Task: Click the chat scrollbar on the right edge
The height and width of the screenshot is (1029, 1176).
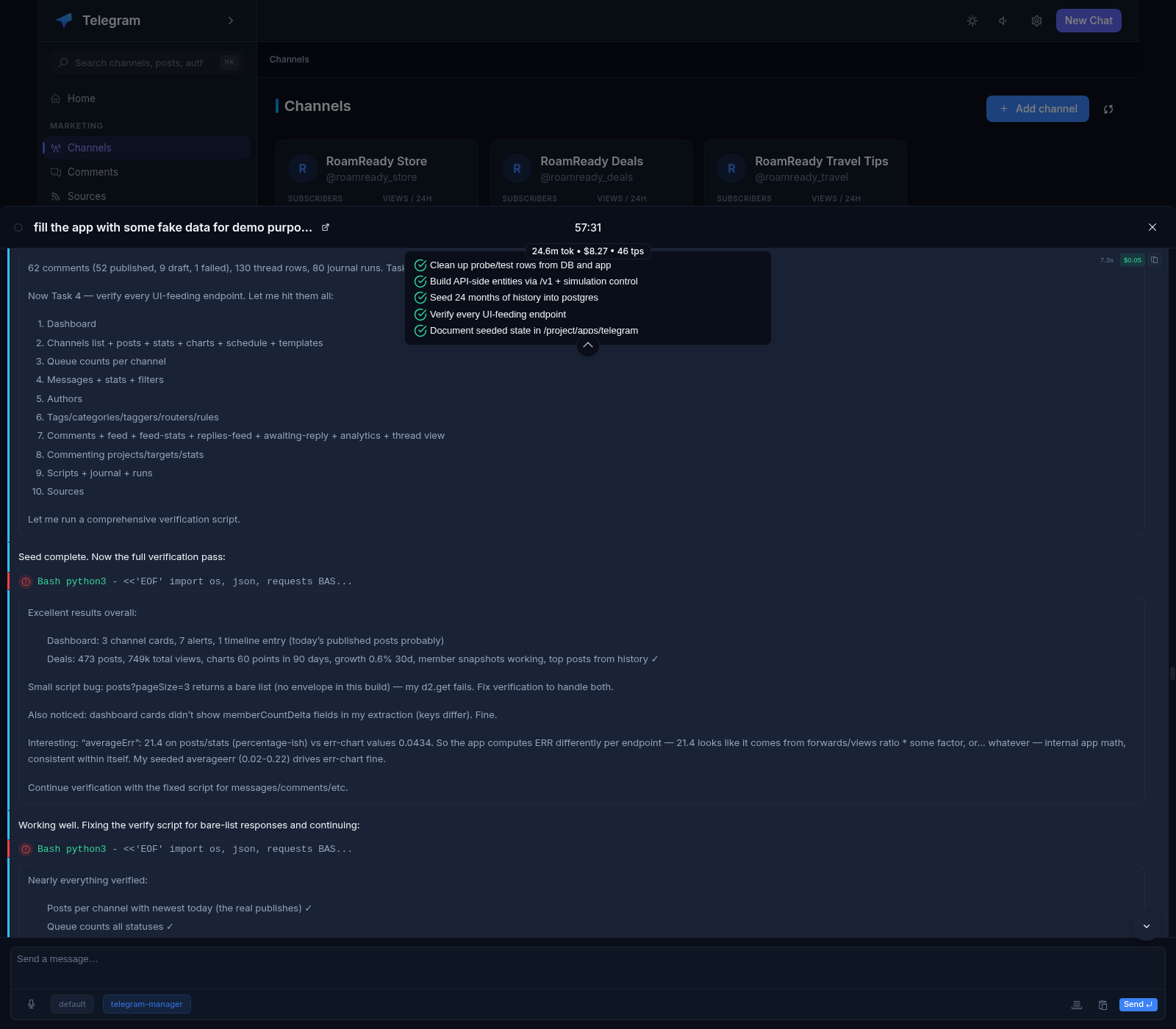Action: [1172, 673]
